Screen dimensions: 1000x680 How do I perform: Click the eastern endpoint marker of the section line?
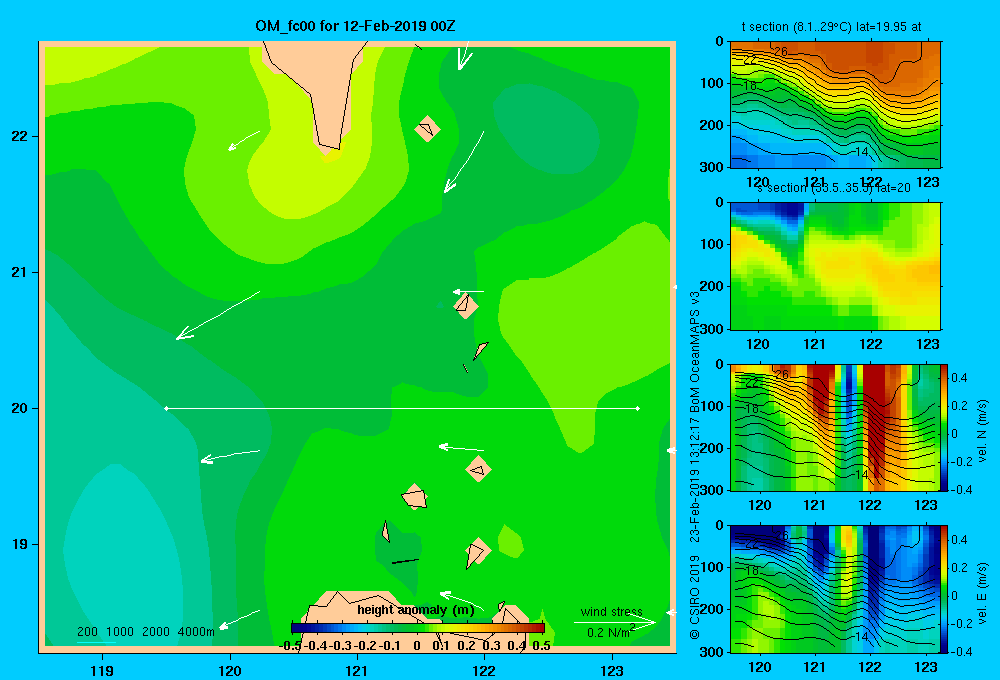(638, 408)
